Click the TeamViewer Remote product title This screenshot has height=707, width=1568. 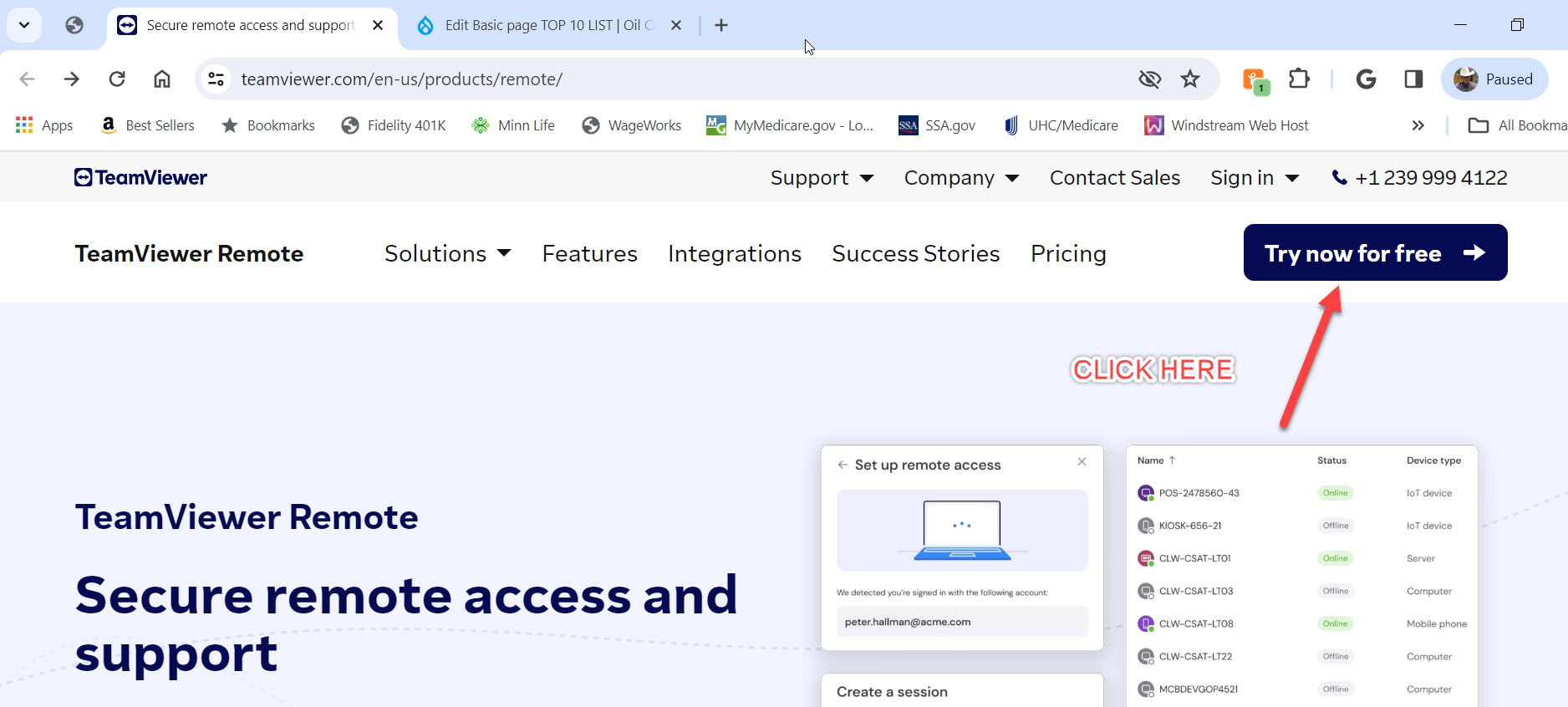pyautogui.click(x=189, y=253)
